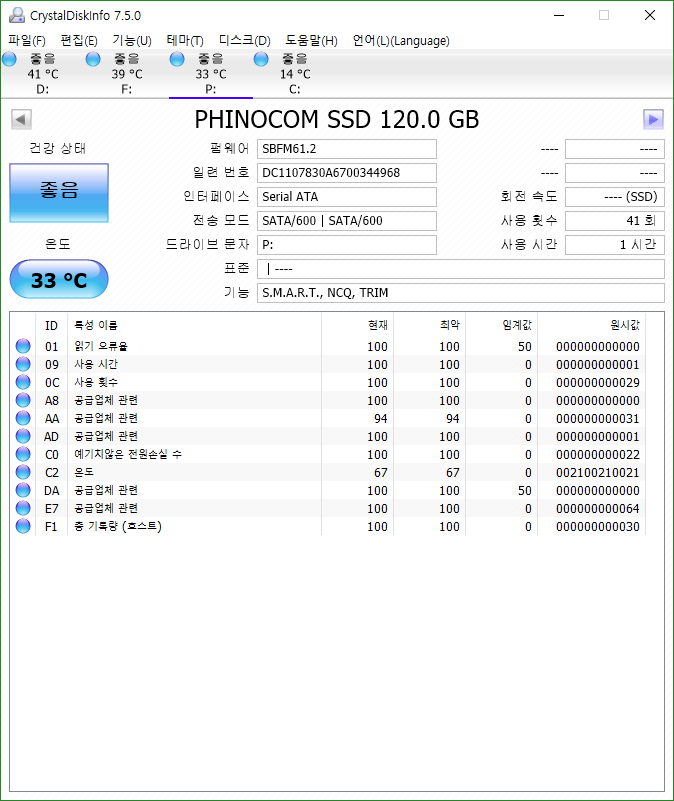The width and height of the screenshot is (674, 801).
Task: Go to previous disk with left arrow
Action: [21, 120]
